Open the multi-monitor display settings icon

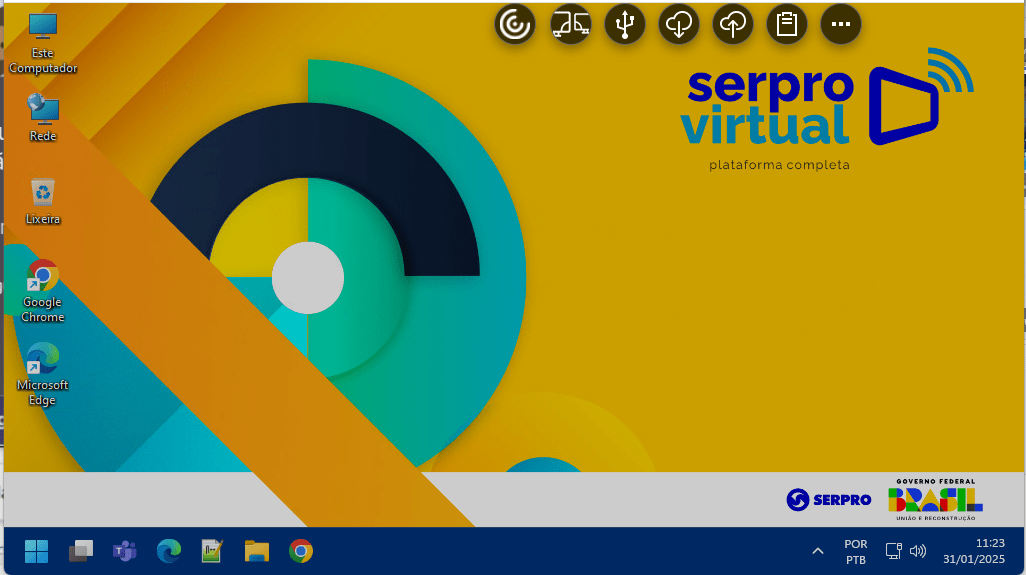pos(570,24)
